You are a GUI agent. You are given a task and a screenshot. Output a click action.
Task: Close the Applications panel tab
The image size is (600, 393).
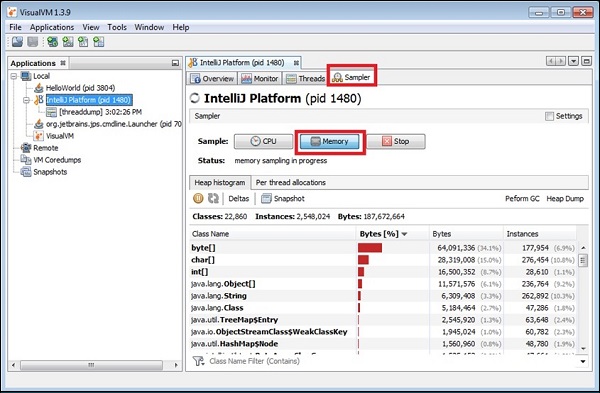tap(63, 63)
